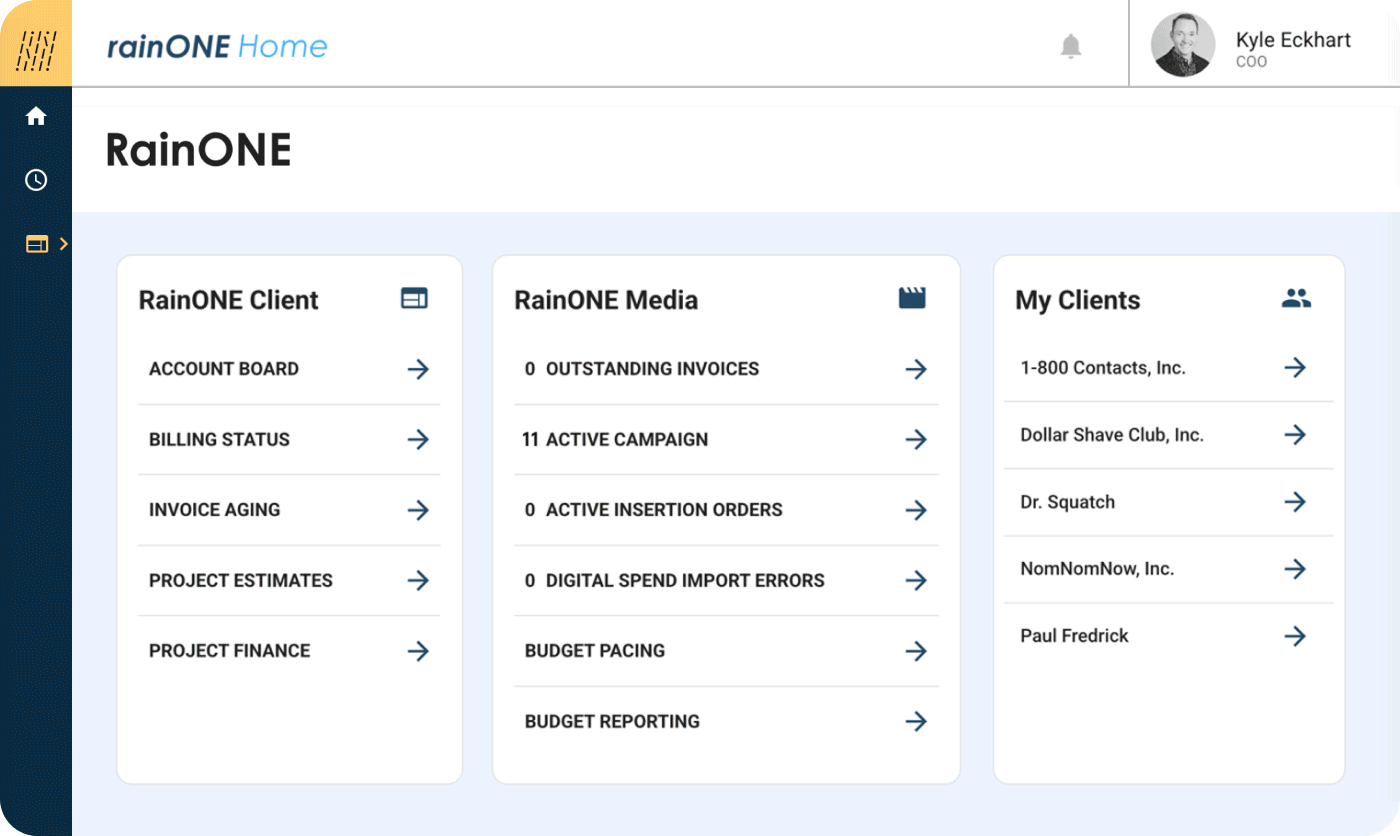1400x836 pixels.
Task: Open the Home icon in the sidebar
Action: click(36, 117)
